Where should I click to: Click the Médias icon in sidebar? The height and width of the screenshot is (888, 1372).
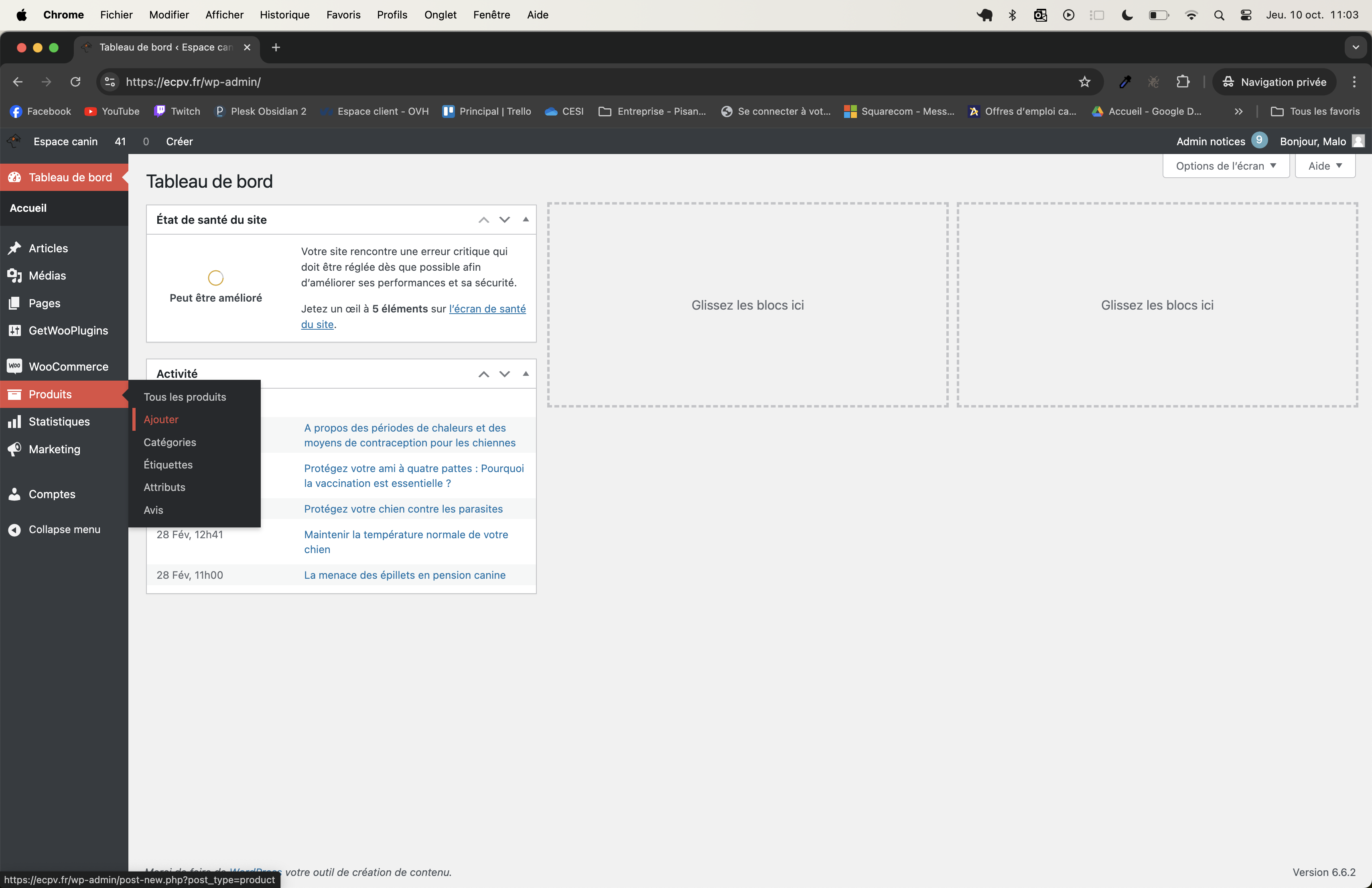14,276
